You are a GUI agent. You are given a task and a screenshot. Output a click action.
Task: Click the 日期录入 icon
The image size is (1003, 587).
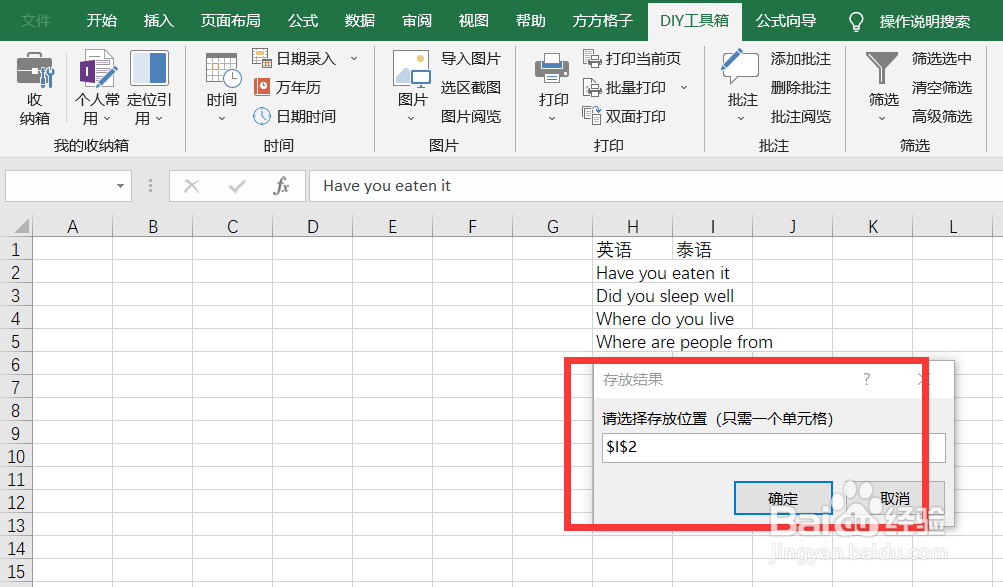coord(262,58)
